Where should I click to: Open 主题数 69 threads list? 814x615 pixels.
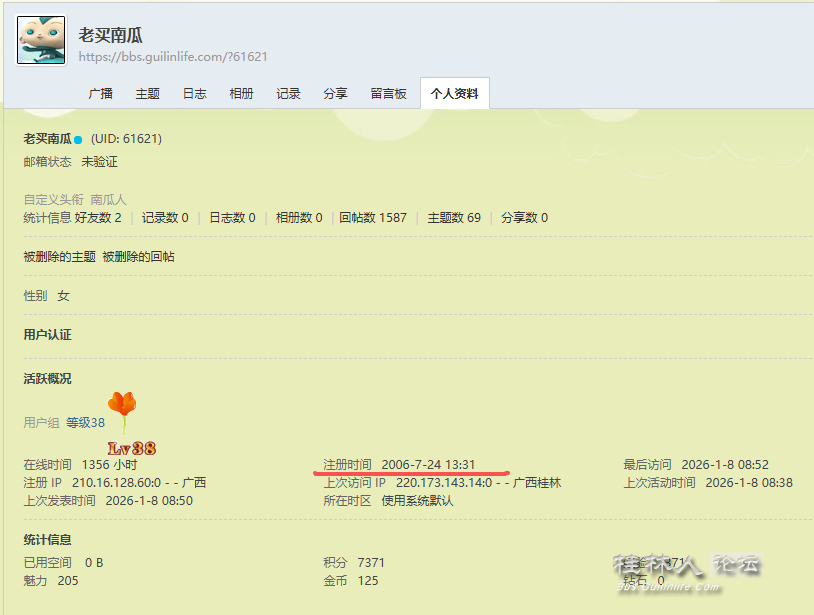tap(454, 217)
